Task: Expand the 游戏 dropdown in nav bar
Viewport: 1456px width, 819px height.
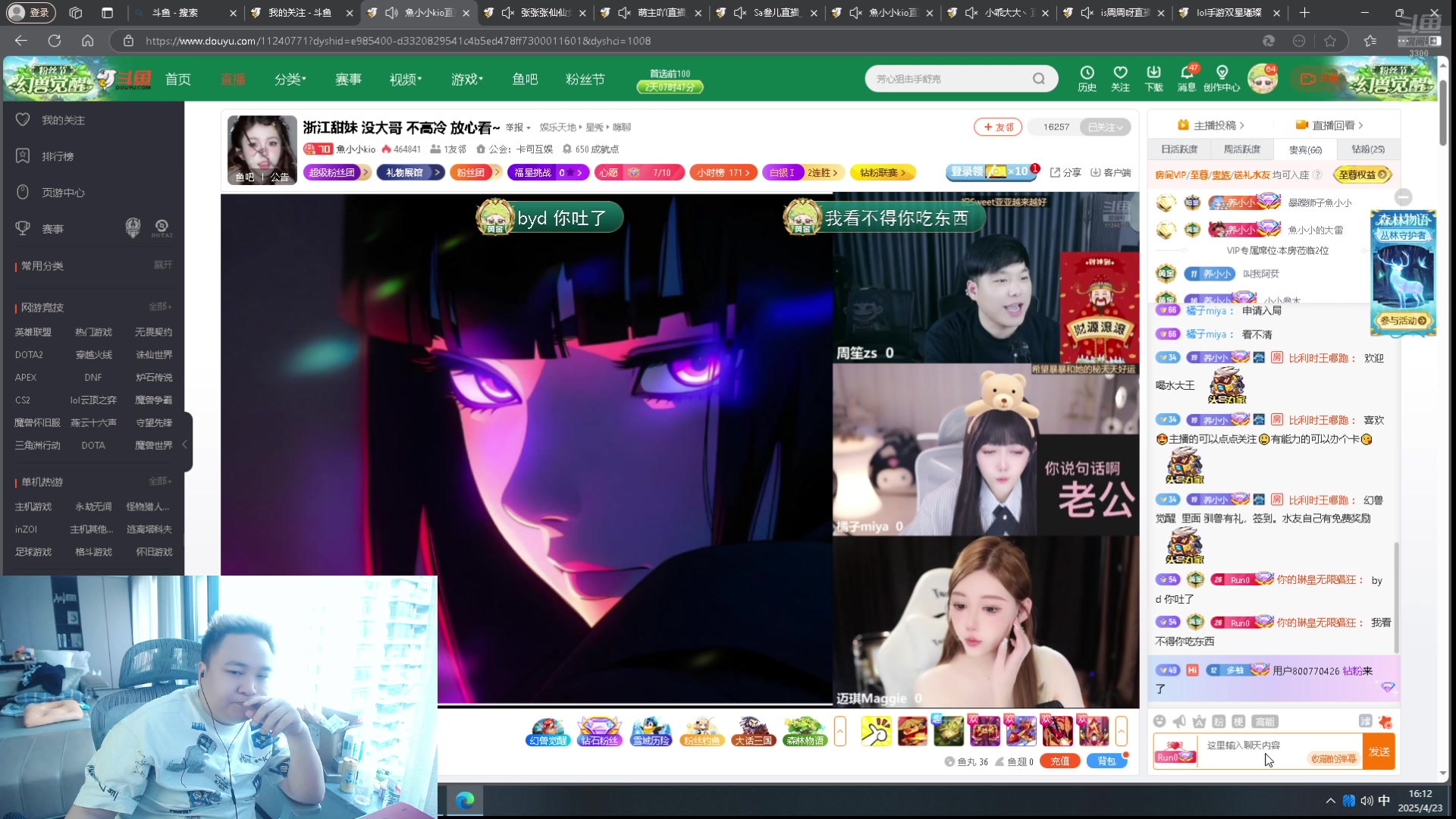Action: pyautogui.click(x=467, y=79)
